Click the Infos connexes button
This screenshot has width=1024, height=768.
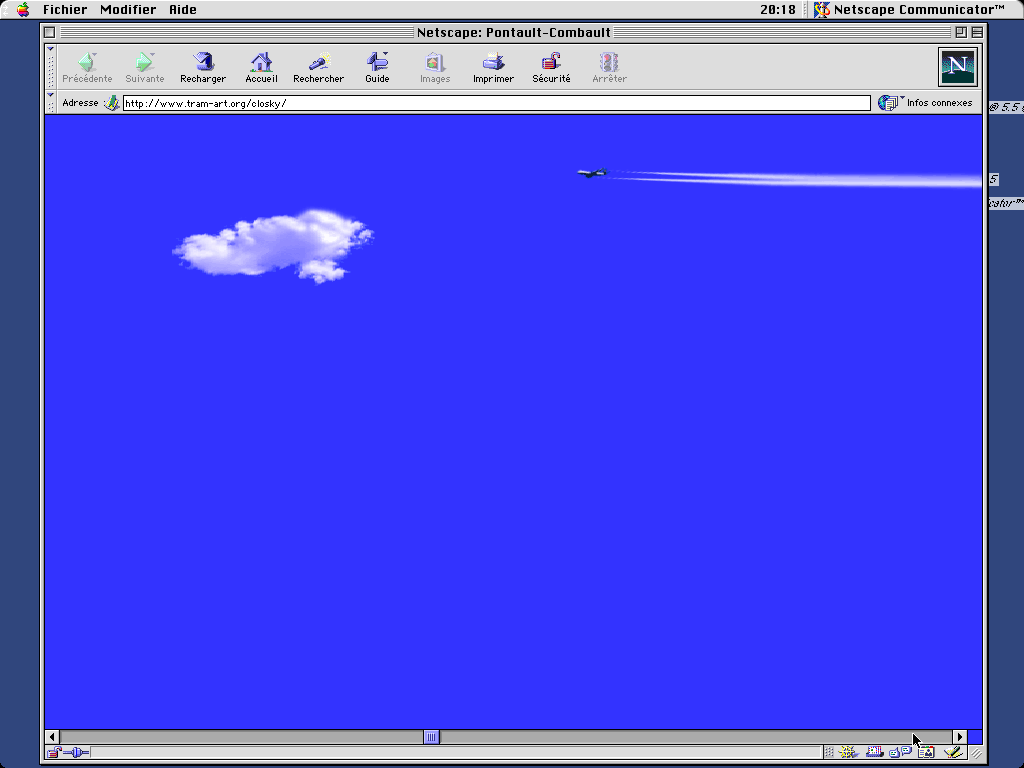coord(925,103)
